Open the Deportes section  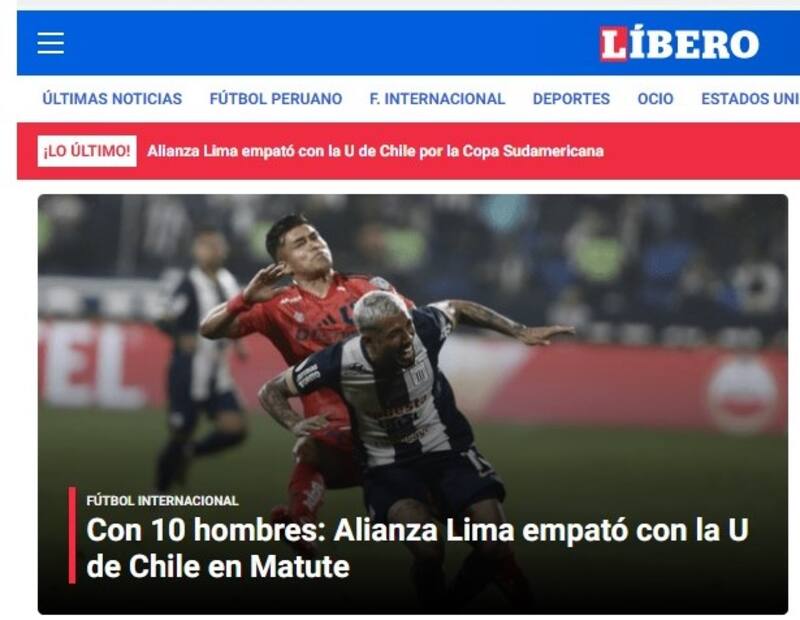pos(571,98)
